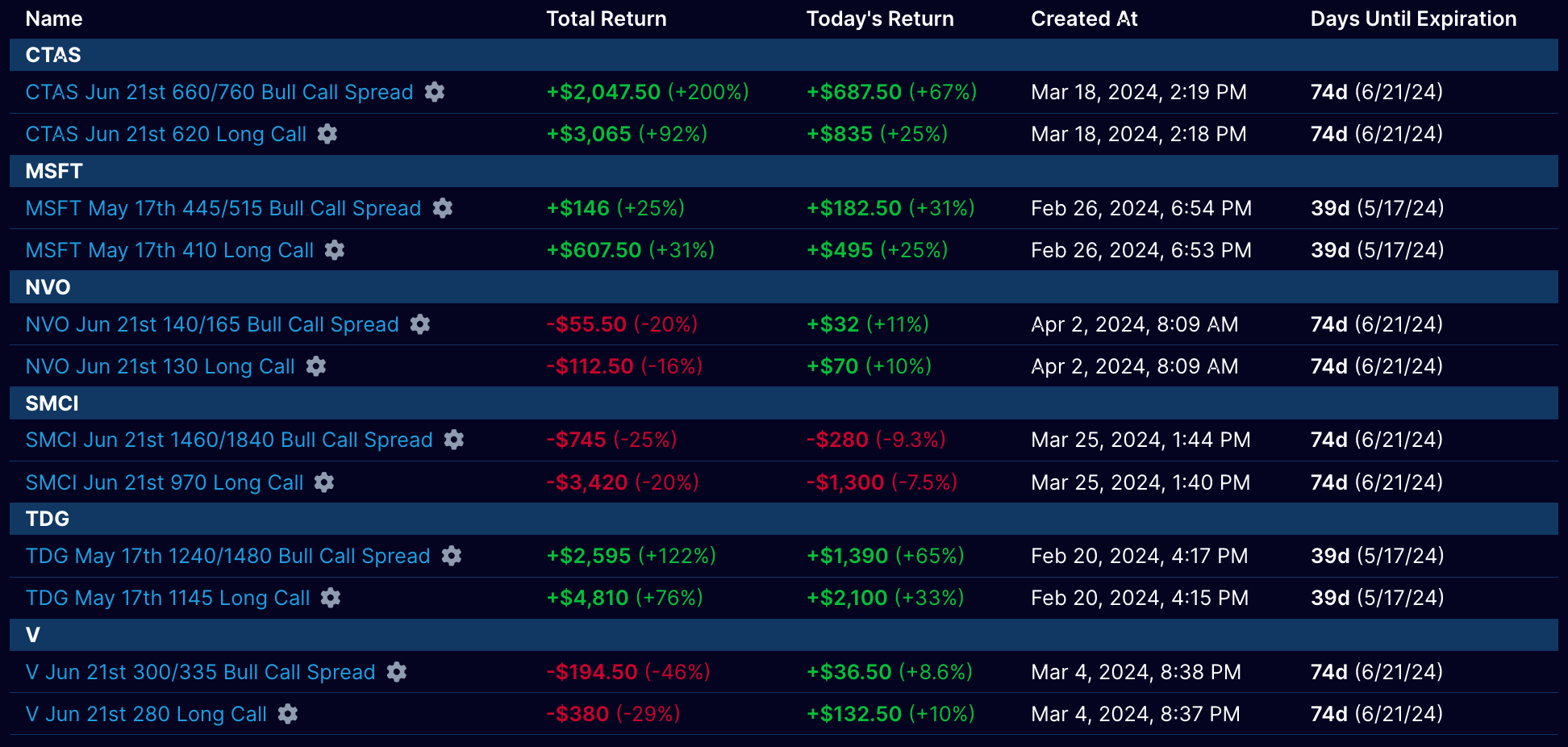Select today's return -$280 (-9.3%) cell
This screenshot has height=747, width=1568.
876,440
